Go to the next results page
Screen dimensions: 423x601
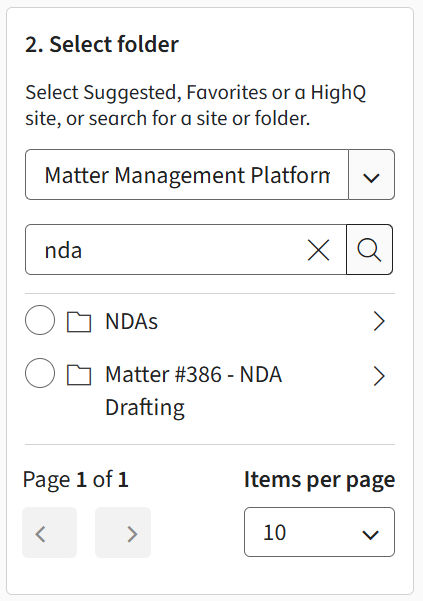pyautogui.click(x=123, y=532)
